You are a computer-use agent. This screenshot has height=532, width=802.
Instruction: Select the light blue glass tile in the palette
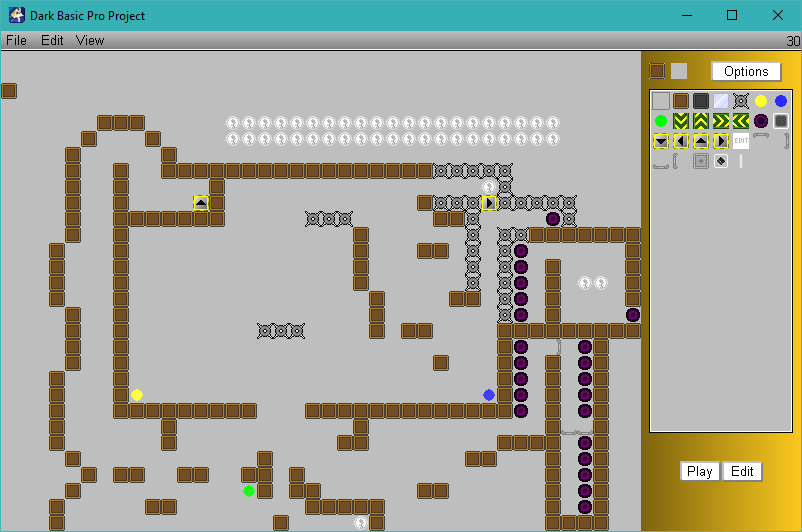pyautogui.click(x=721, y=101)
